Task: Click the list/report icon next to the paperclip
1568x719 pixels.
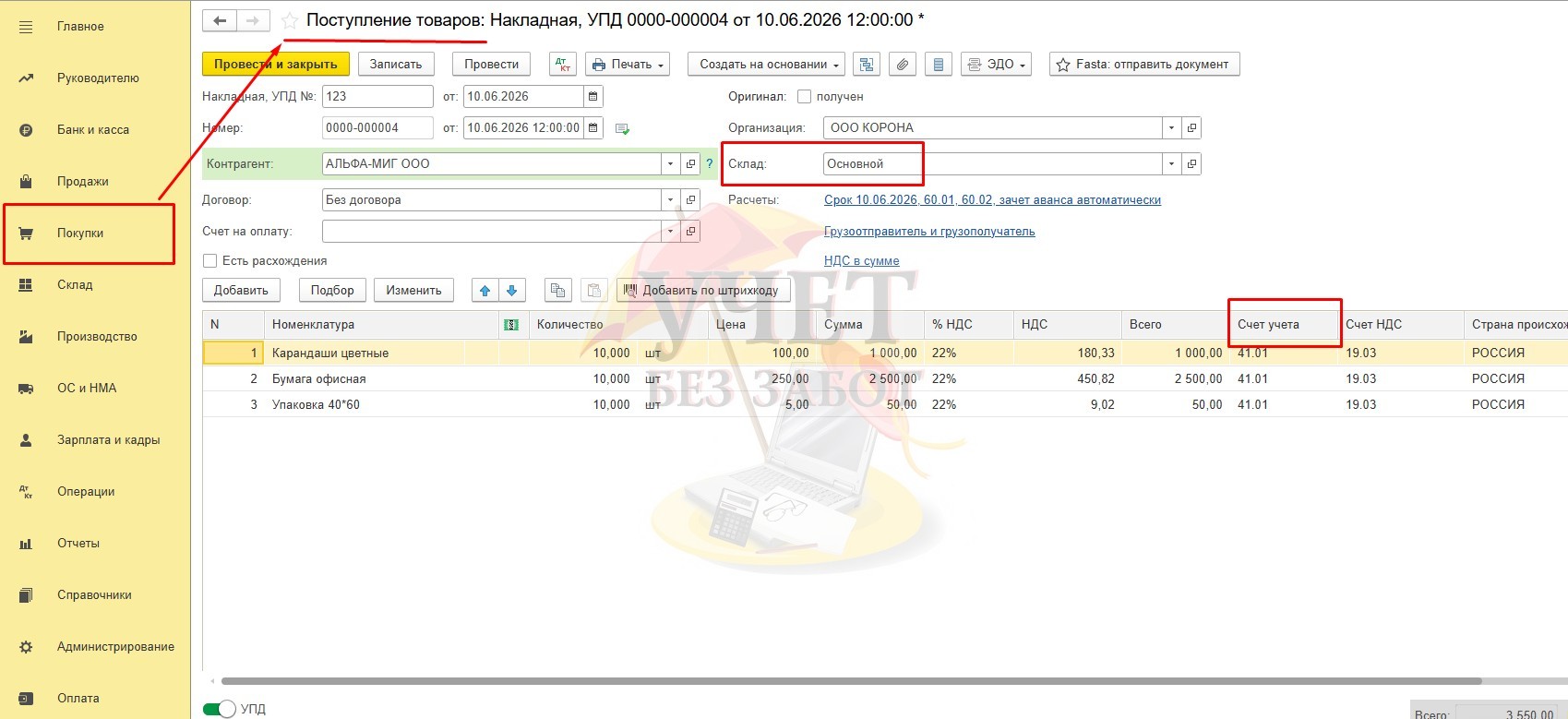Action: click(939, 65)
